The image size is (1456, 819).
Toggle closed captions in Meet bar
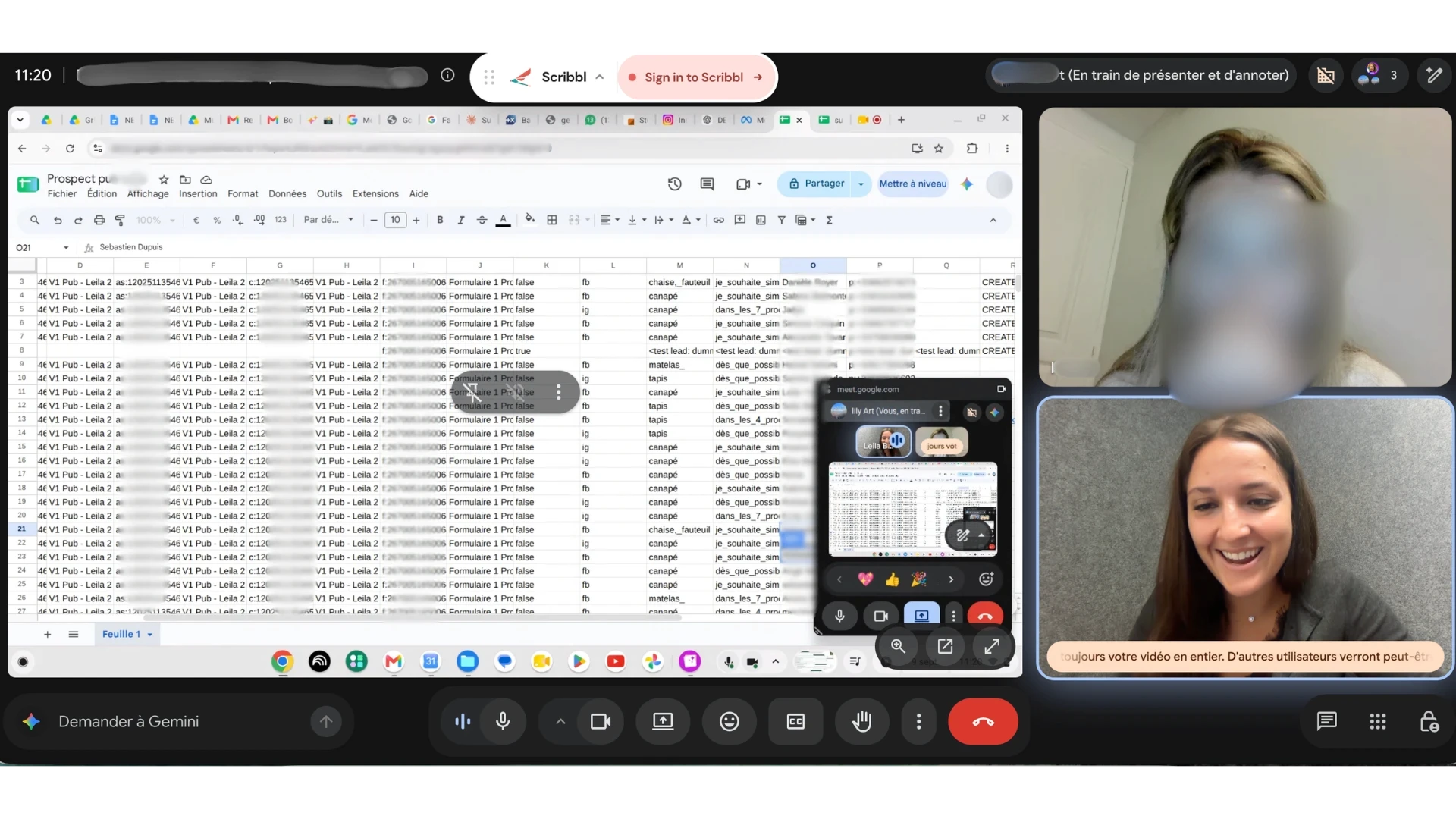[795, 721]
